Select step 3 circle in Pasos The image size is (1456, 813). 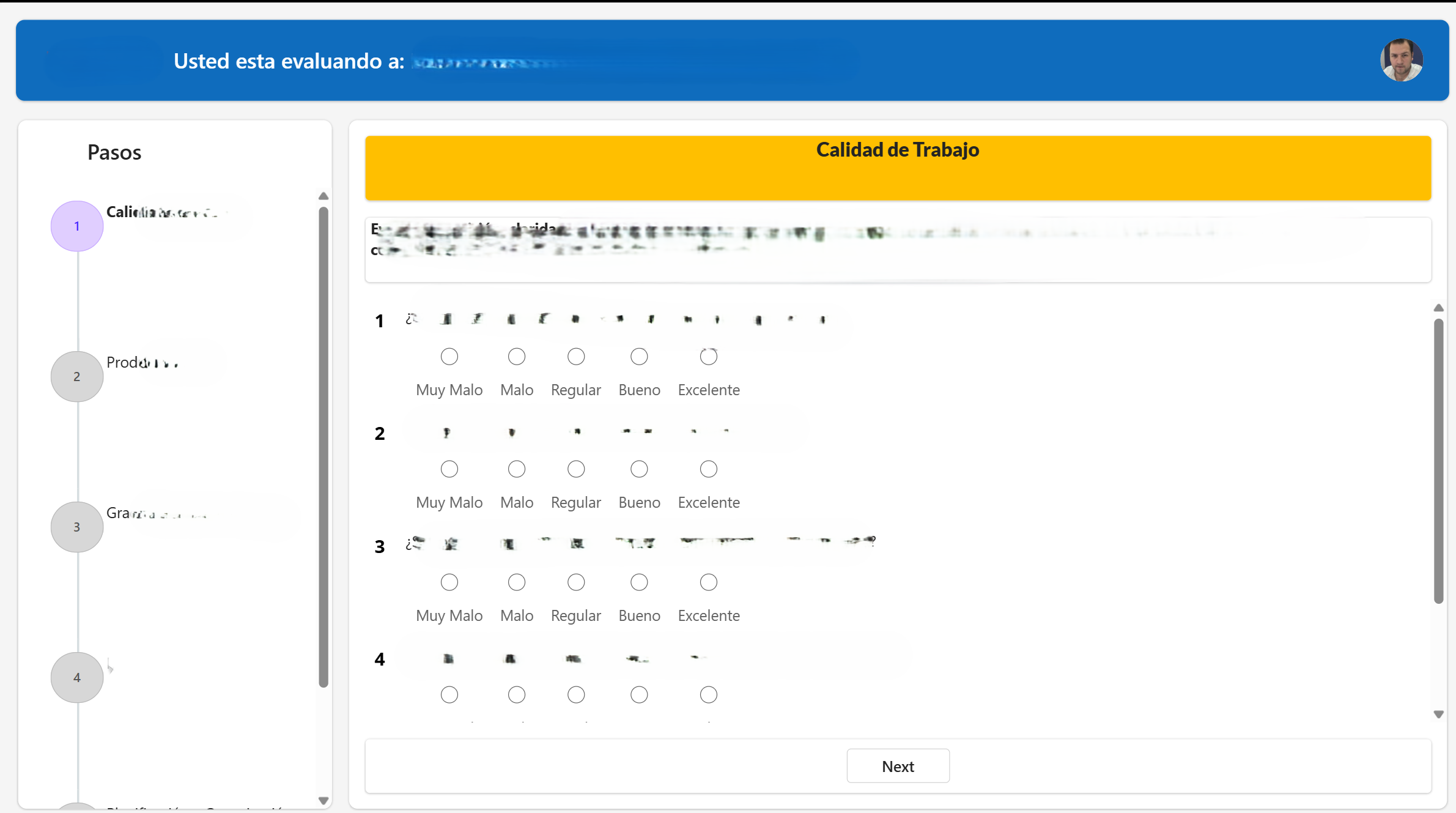pyautogui.click(x=77, y=527)
